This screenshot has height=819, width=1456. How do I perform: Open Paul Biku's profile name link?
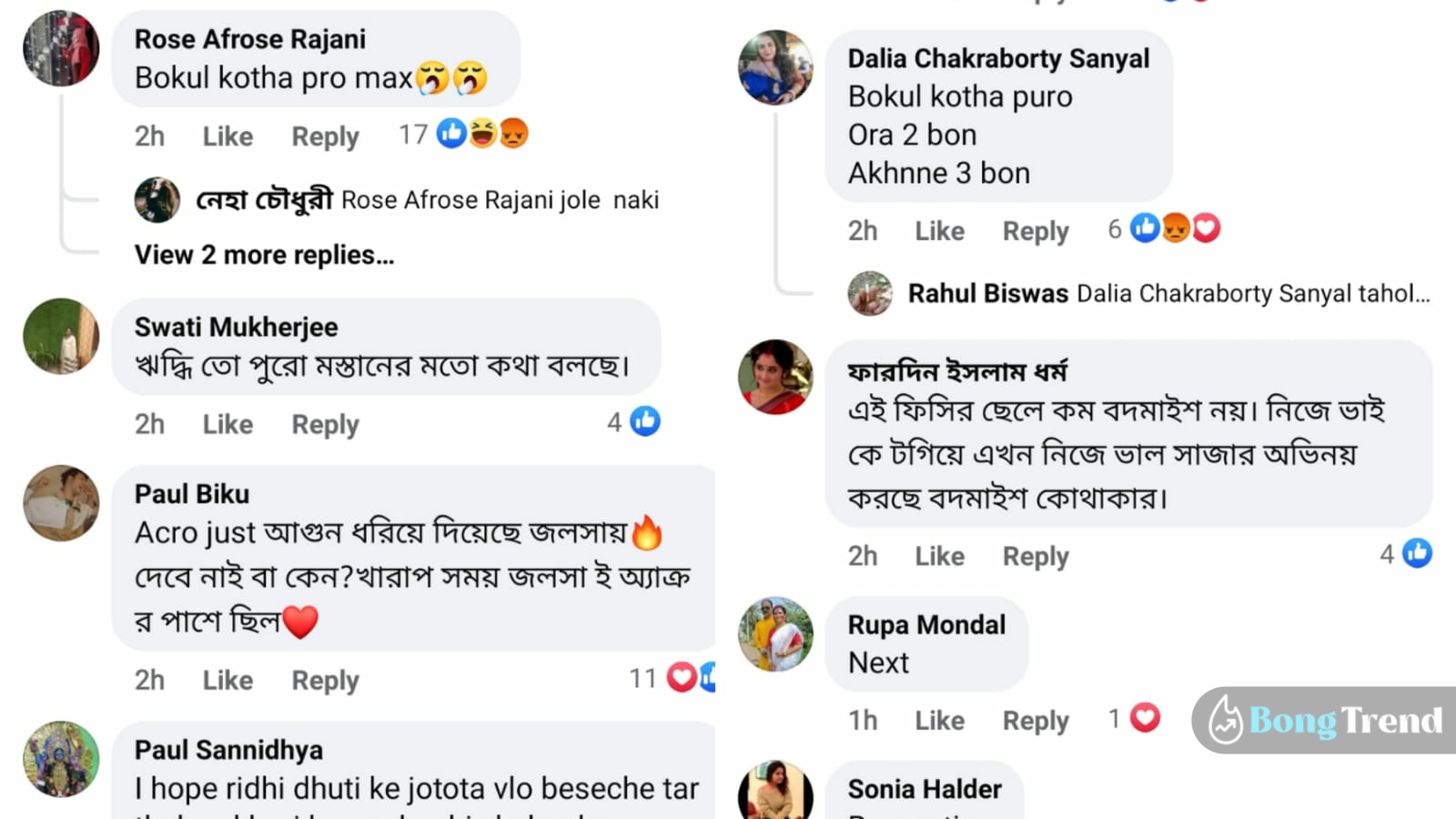pos(192,493)
